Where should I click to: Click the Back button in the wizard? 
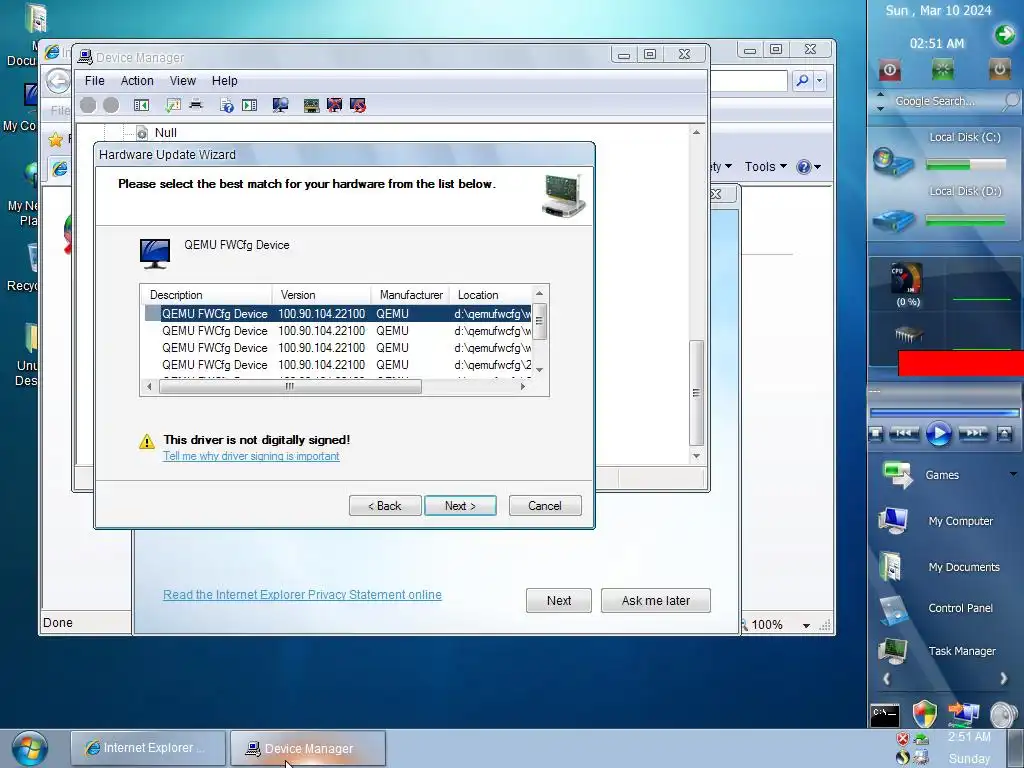(385, 506)
